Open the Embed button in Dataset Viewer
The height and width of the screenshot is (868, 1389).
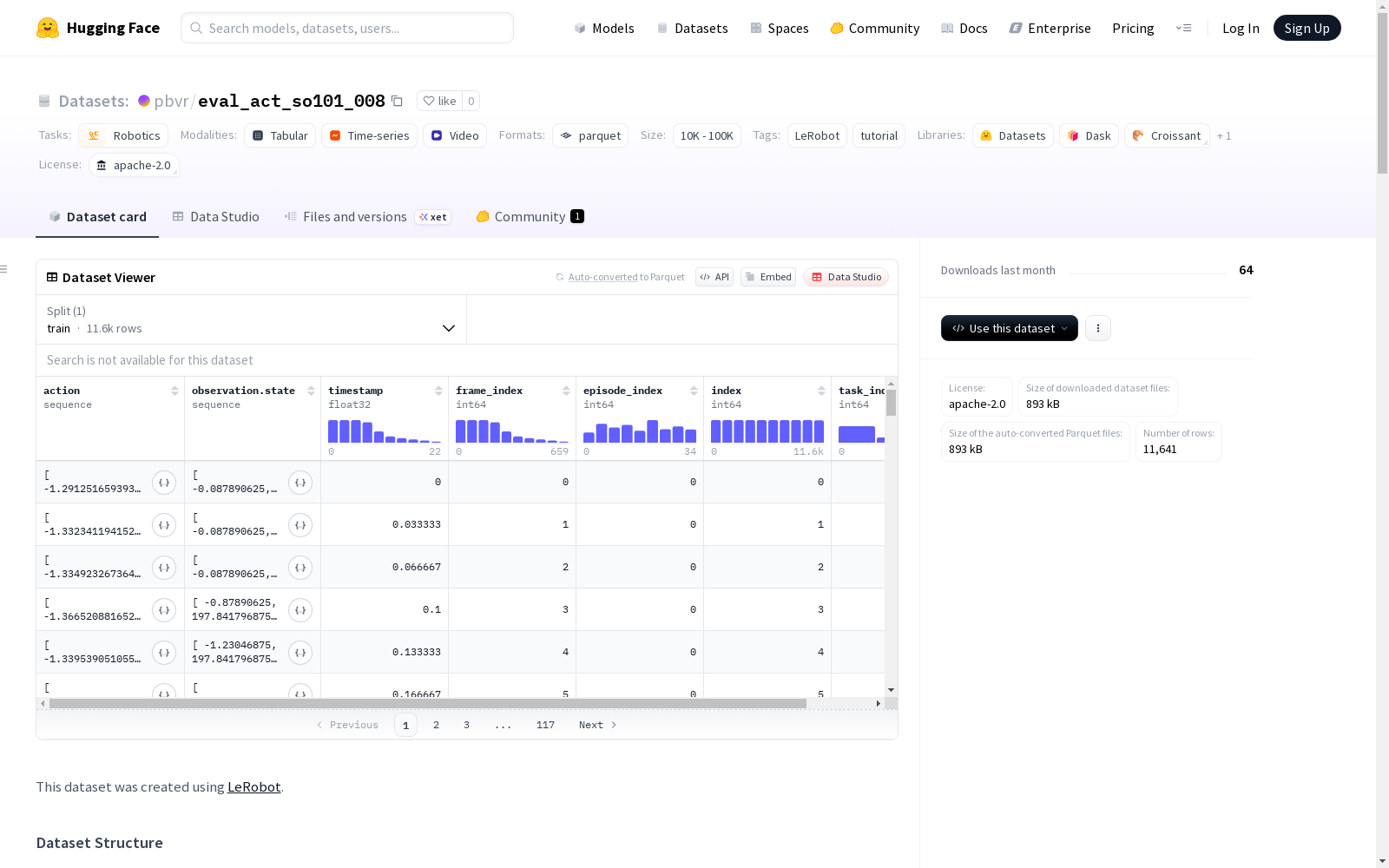point(768,277)
